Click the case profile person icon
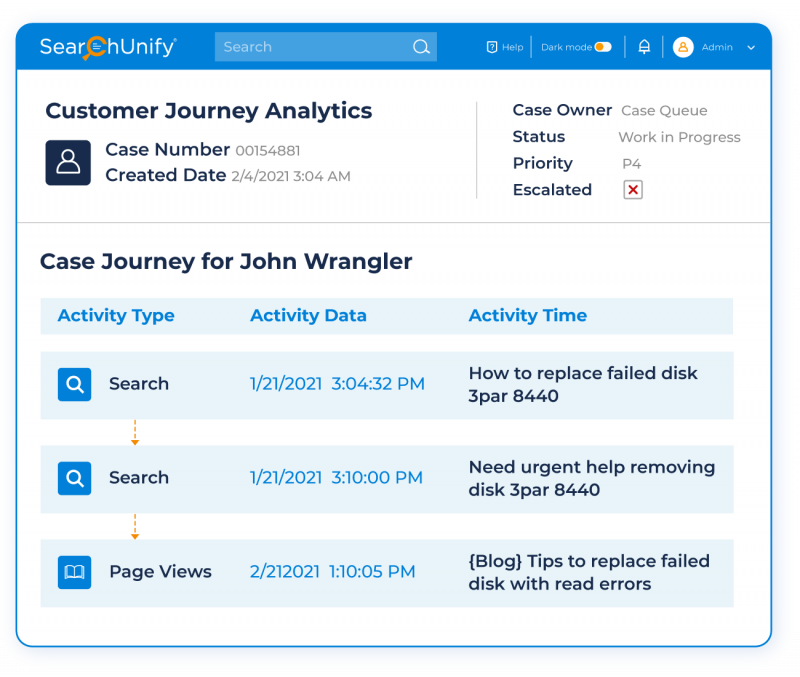Viewport: 800px width, 677px height. pyautogui.click(x=68, y=162)
